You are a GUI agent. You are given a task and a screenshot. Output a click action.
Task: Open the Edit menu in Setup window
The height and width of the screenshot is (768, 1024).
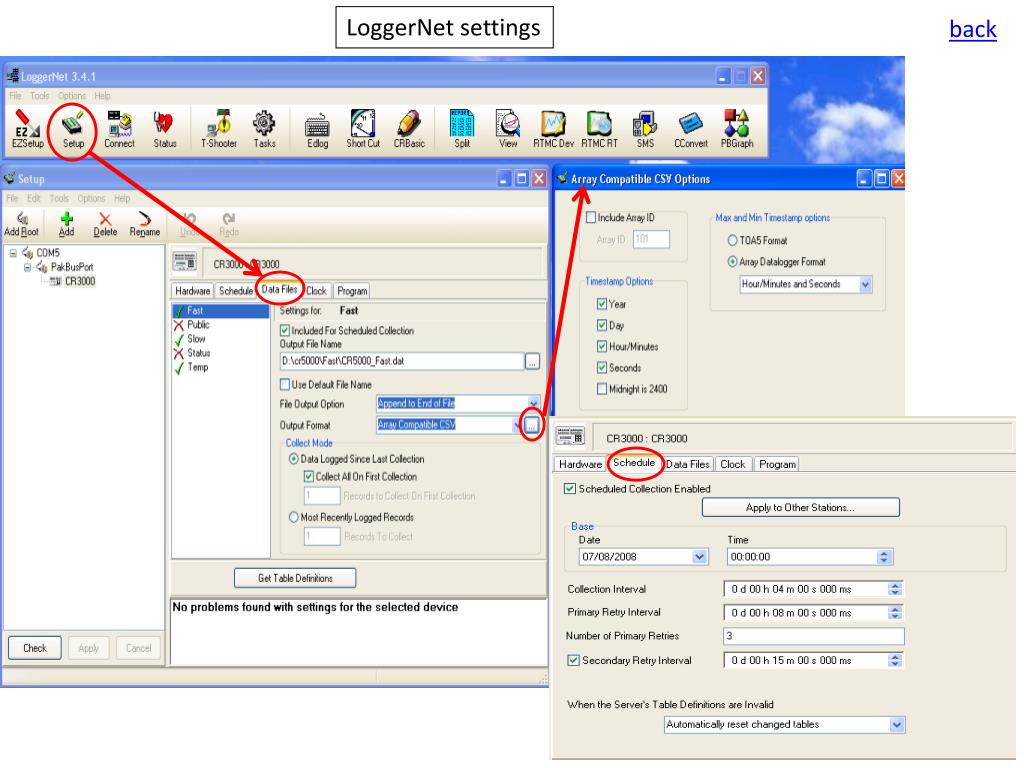pos(33,198)
